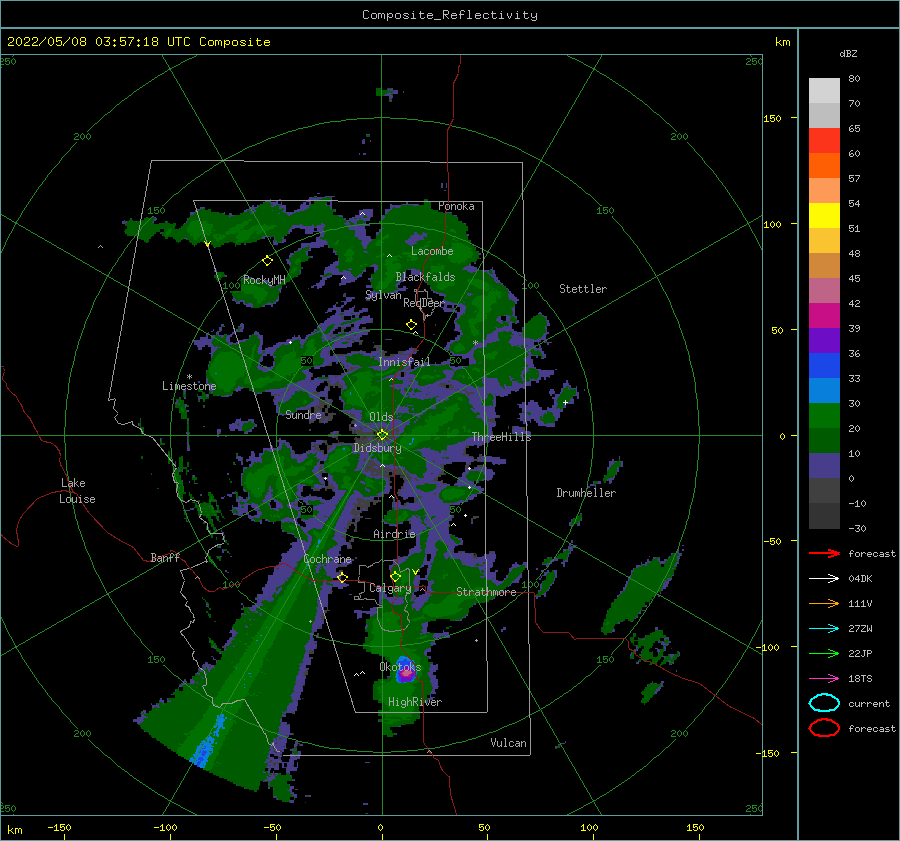This screenshot has height=841, width=900.
Task: Click the orange 111V arrow in legend
Action: 824,603
